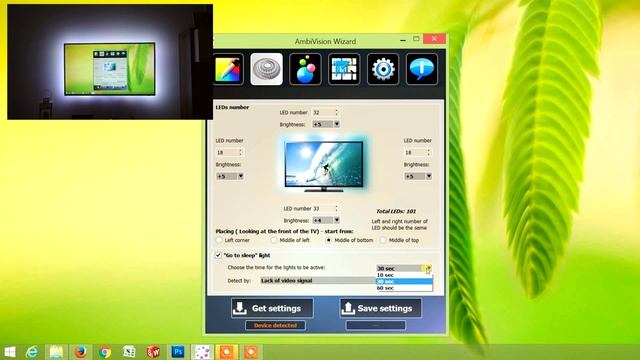Click the Total LEDs: 101 text
Viewport: 640px width, 360px height.
pyautogui.click(x=396, y=211)
